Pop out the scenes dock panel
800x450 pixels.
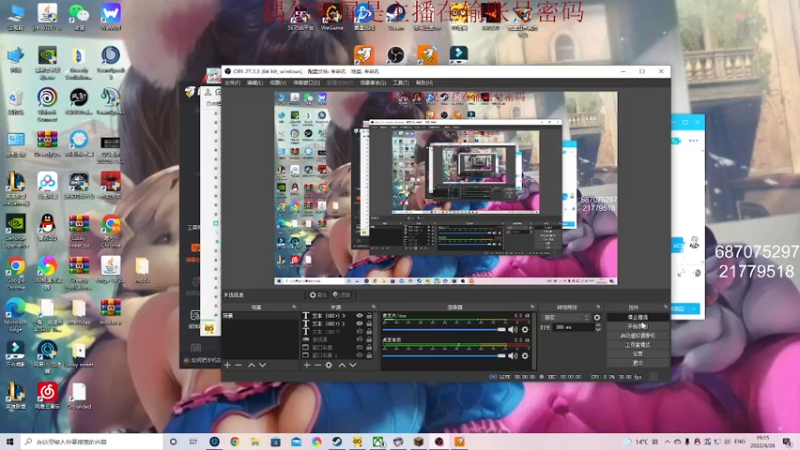tap(294, 307)
